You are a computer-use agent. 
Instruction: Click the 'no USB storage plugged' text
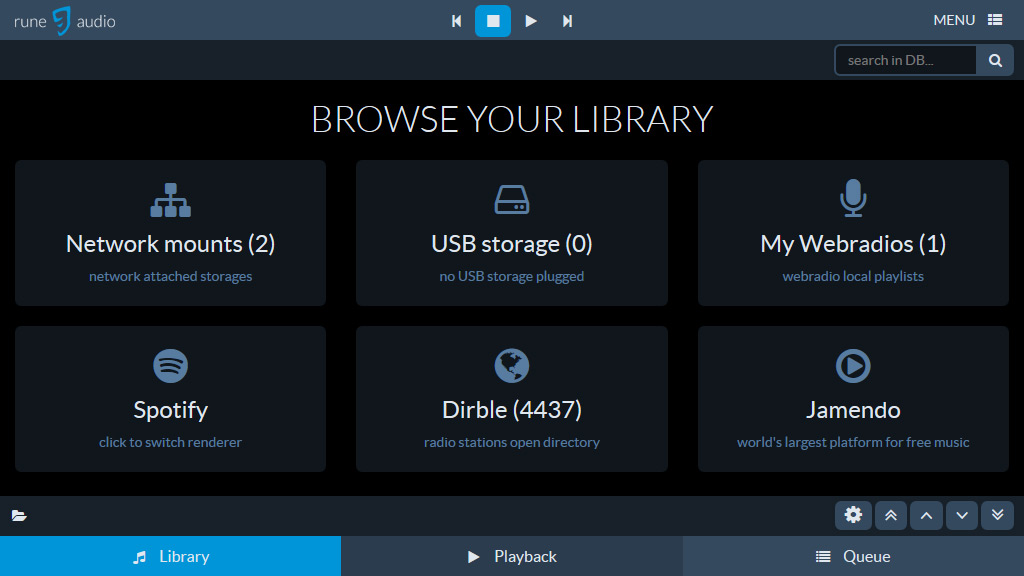(512, 276)
